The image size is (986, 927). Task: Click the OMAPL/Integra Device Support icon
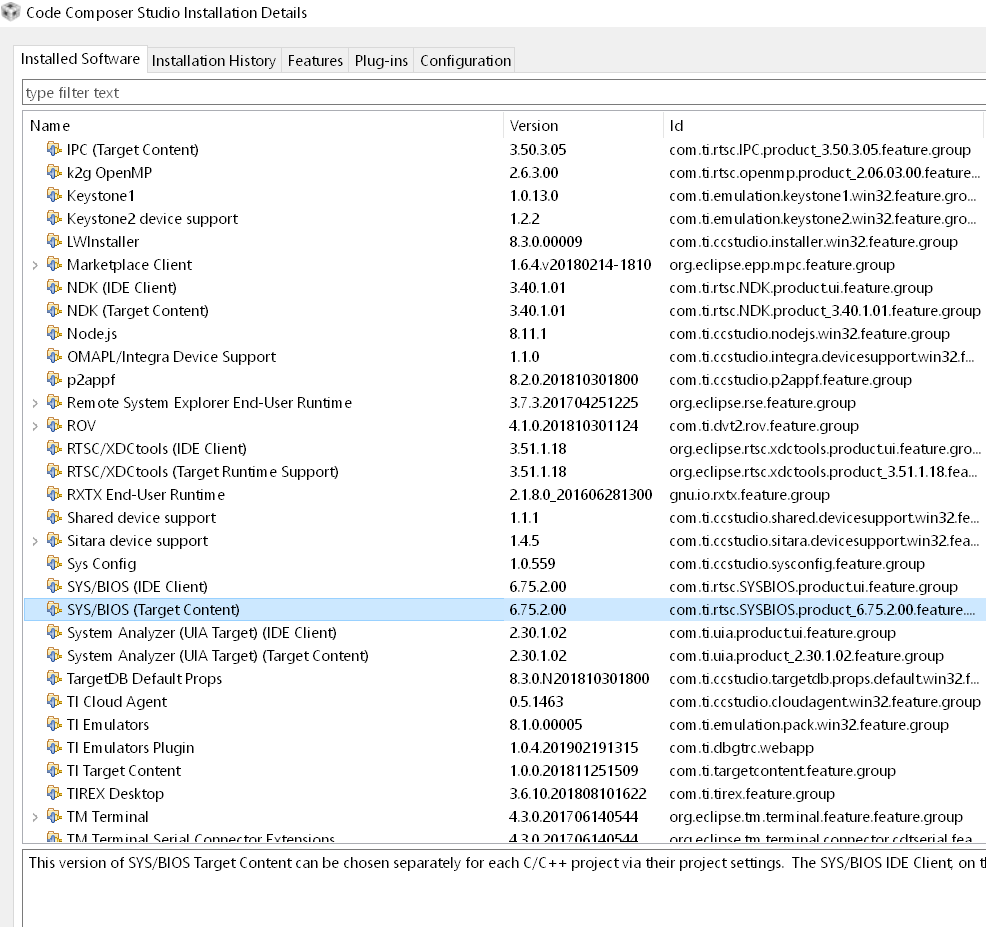click(x=54, y=356)
